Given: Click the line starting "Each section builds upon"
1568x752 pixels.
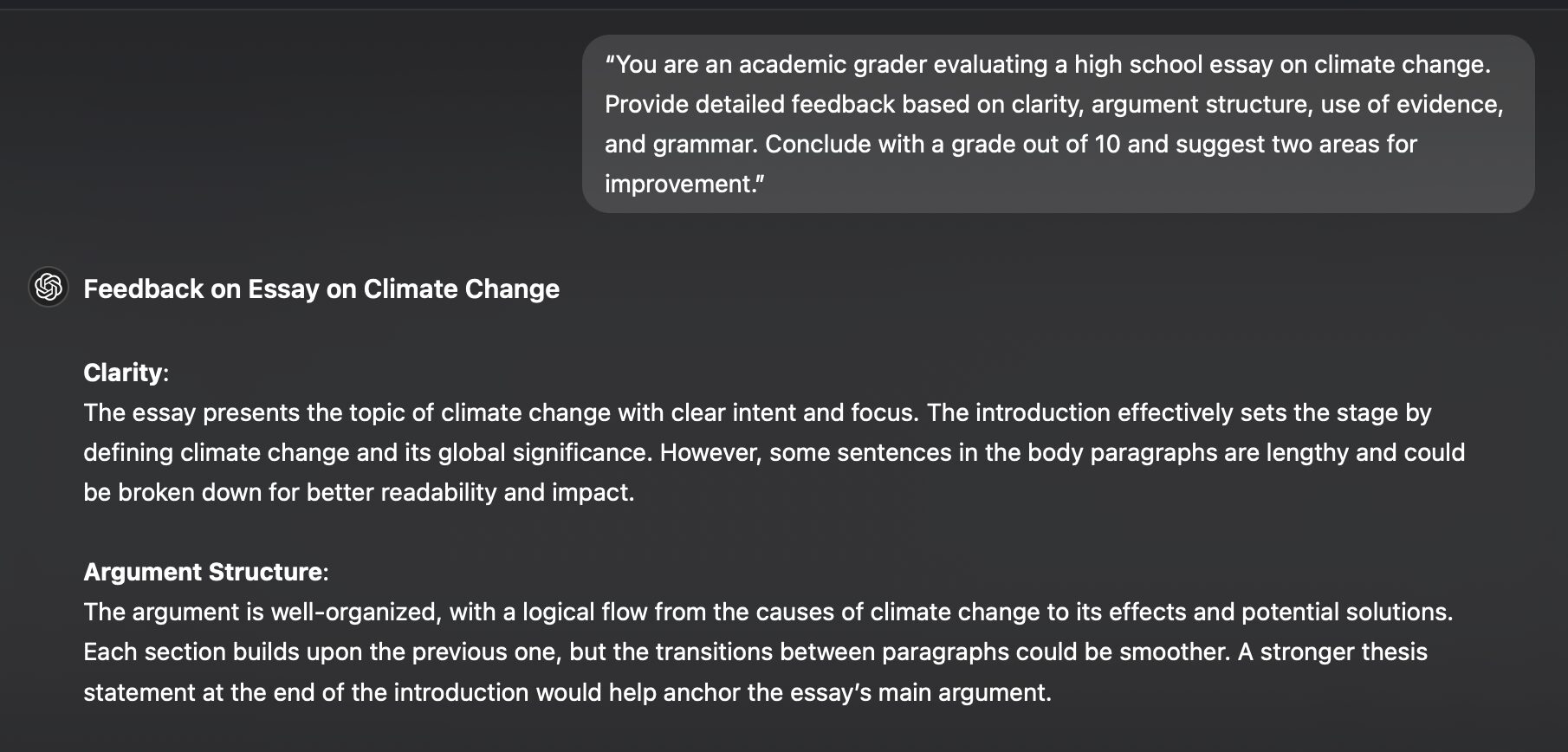Looking at the screenshot, I should click(755, 652).
